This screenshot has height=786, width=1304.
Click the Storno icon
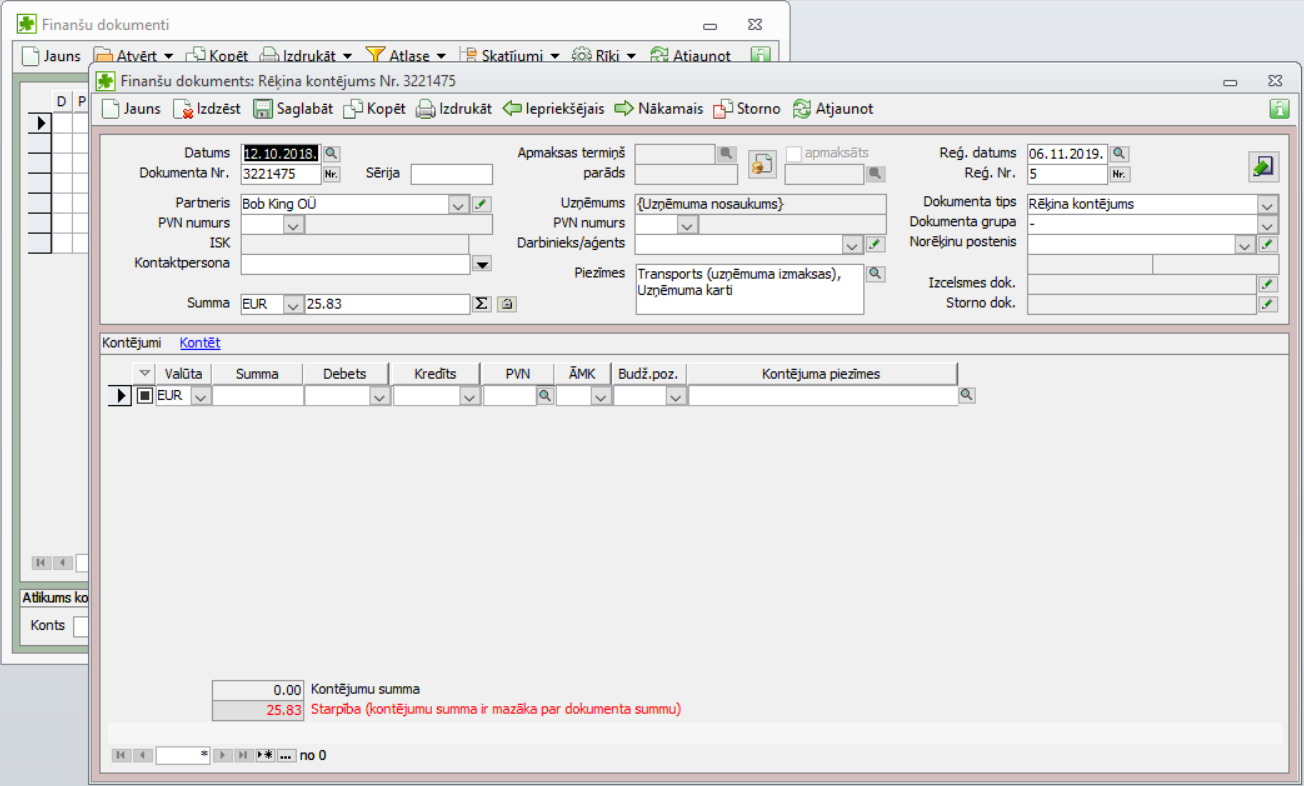[723, 109]
